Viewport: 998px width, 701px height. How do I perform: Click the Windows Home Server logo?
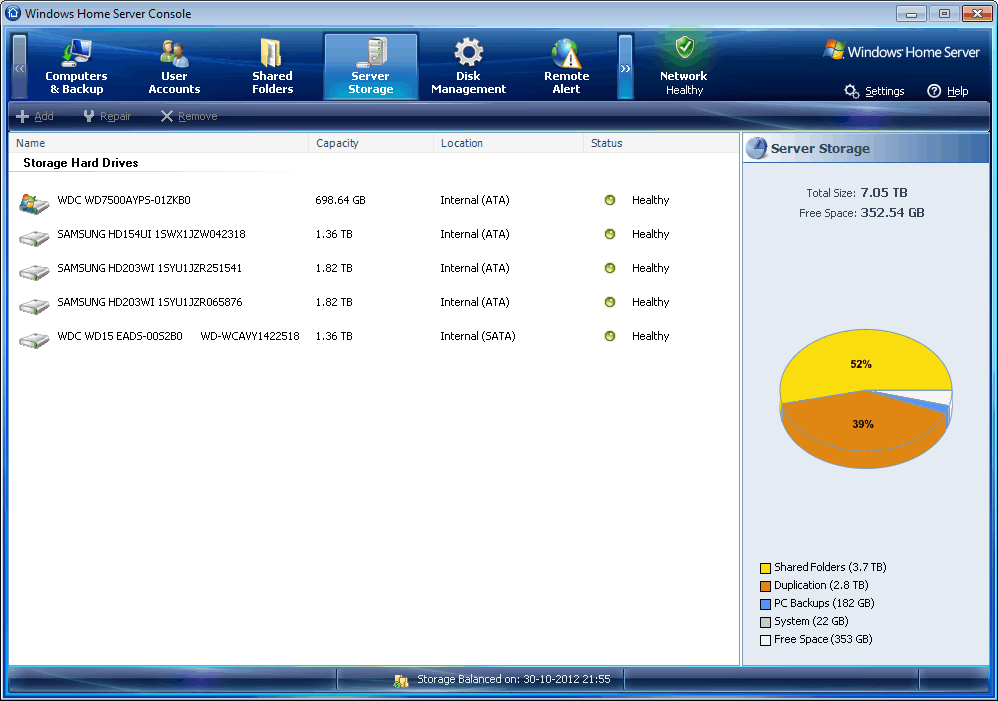coord(901,51)
